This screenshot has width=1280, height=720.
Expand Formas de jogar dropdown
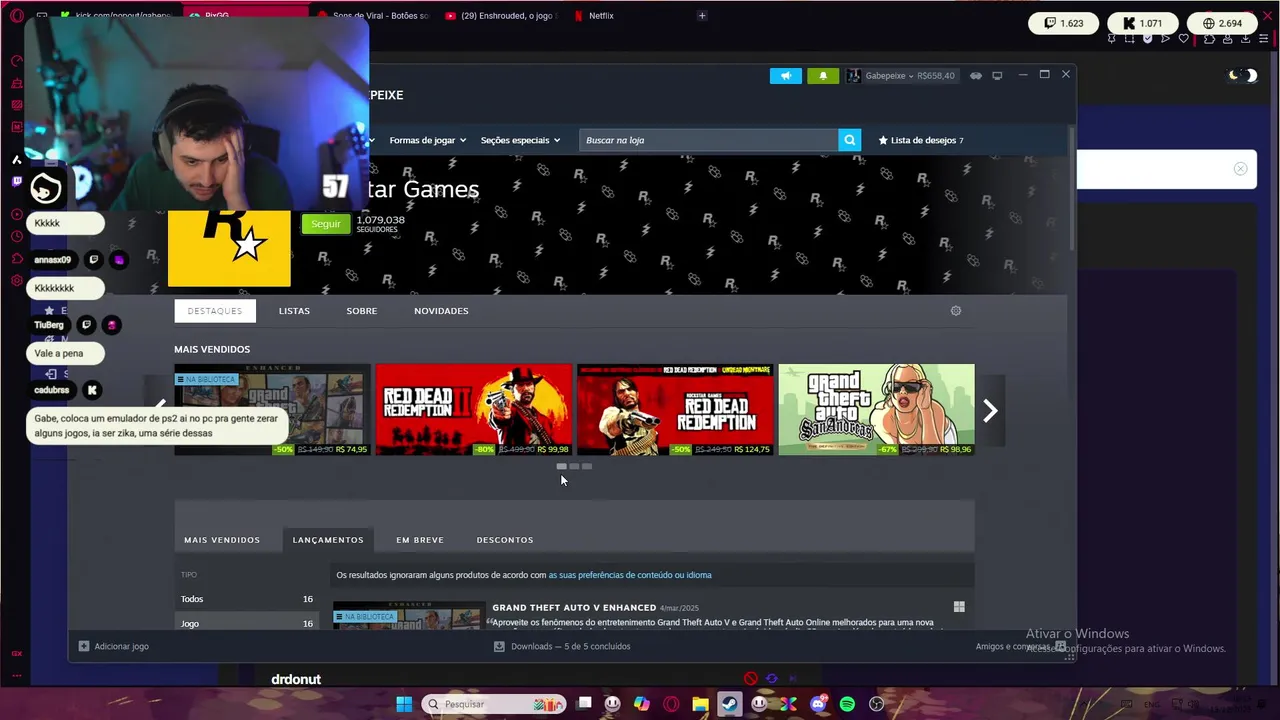pos(428,140)
